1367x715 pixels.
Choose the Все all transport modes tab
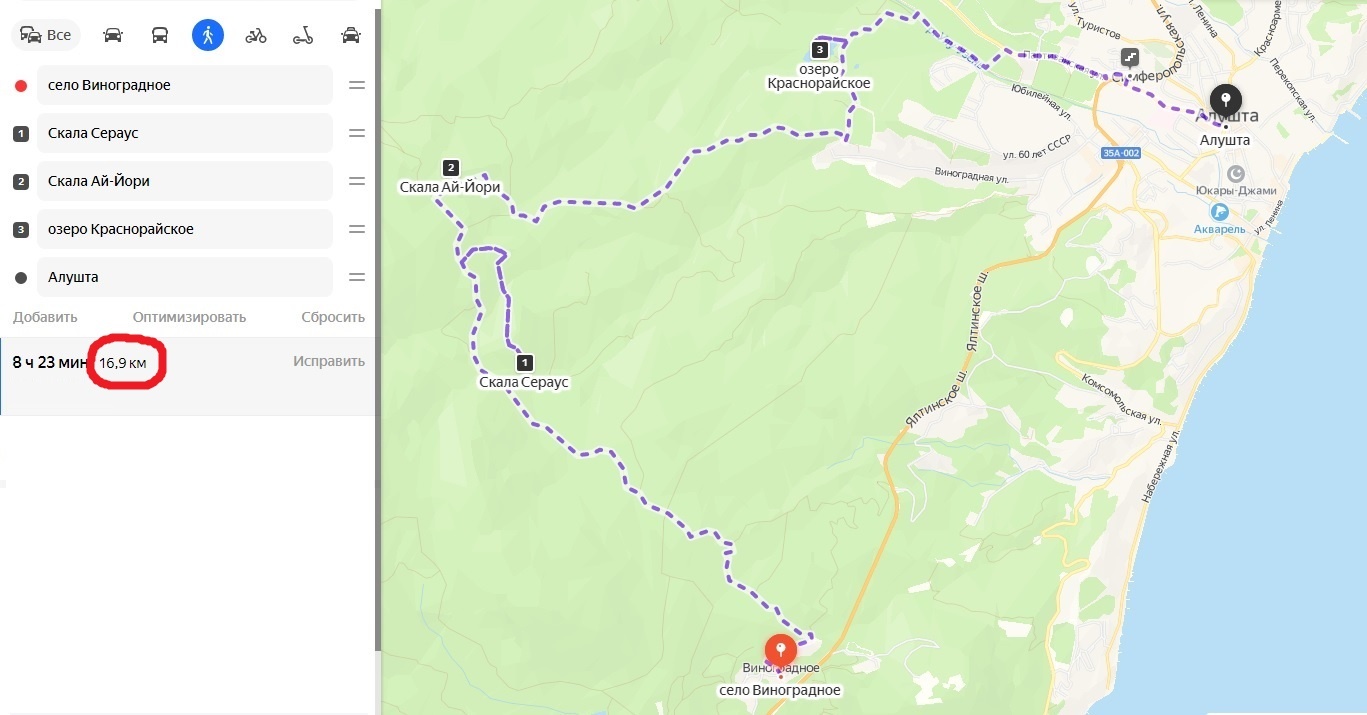46,35
